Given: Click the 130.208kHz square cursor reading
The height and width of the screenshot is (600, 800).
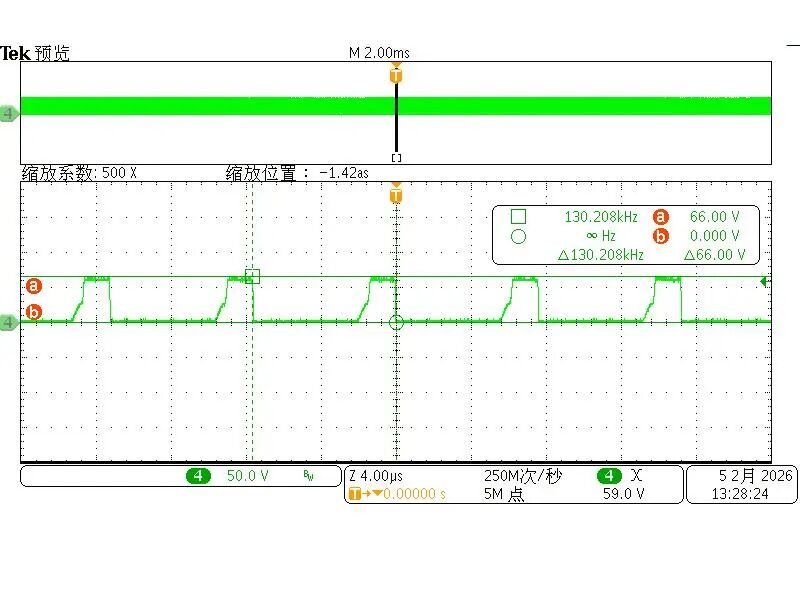Looking at the screenshot, I should [x=601, y=217].
